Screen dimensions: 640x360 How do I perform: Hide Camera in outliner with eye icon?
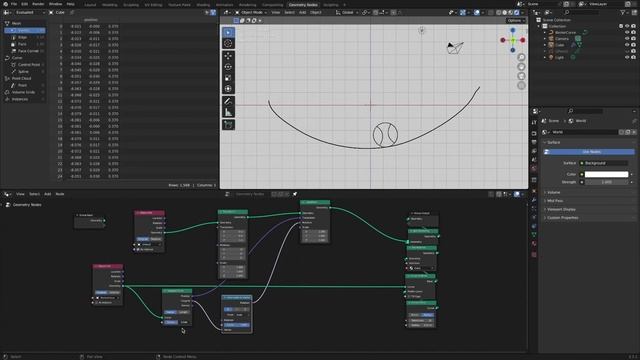pyautogui.click(x=627, y=39)
